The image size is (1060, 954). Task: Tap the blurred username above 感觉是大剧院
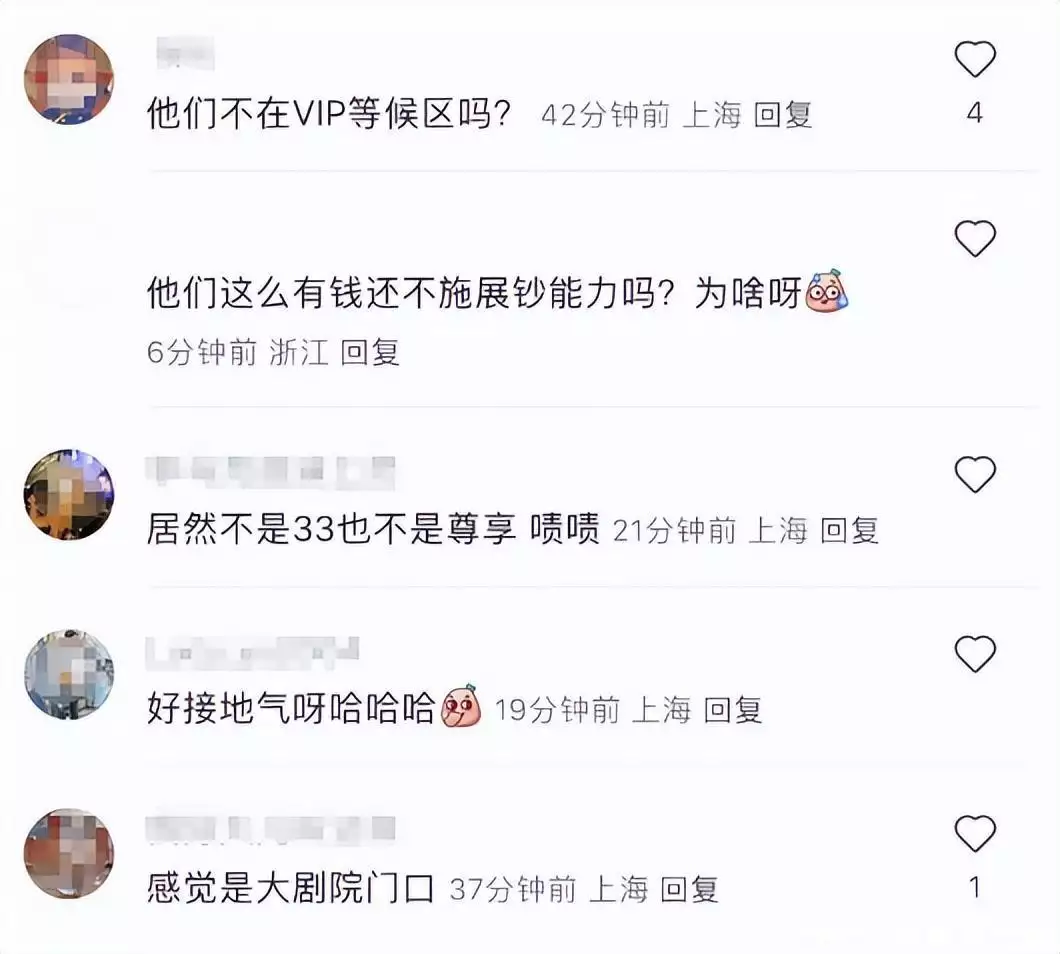[270, 830]
